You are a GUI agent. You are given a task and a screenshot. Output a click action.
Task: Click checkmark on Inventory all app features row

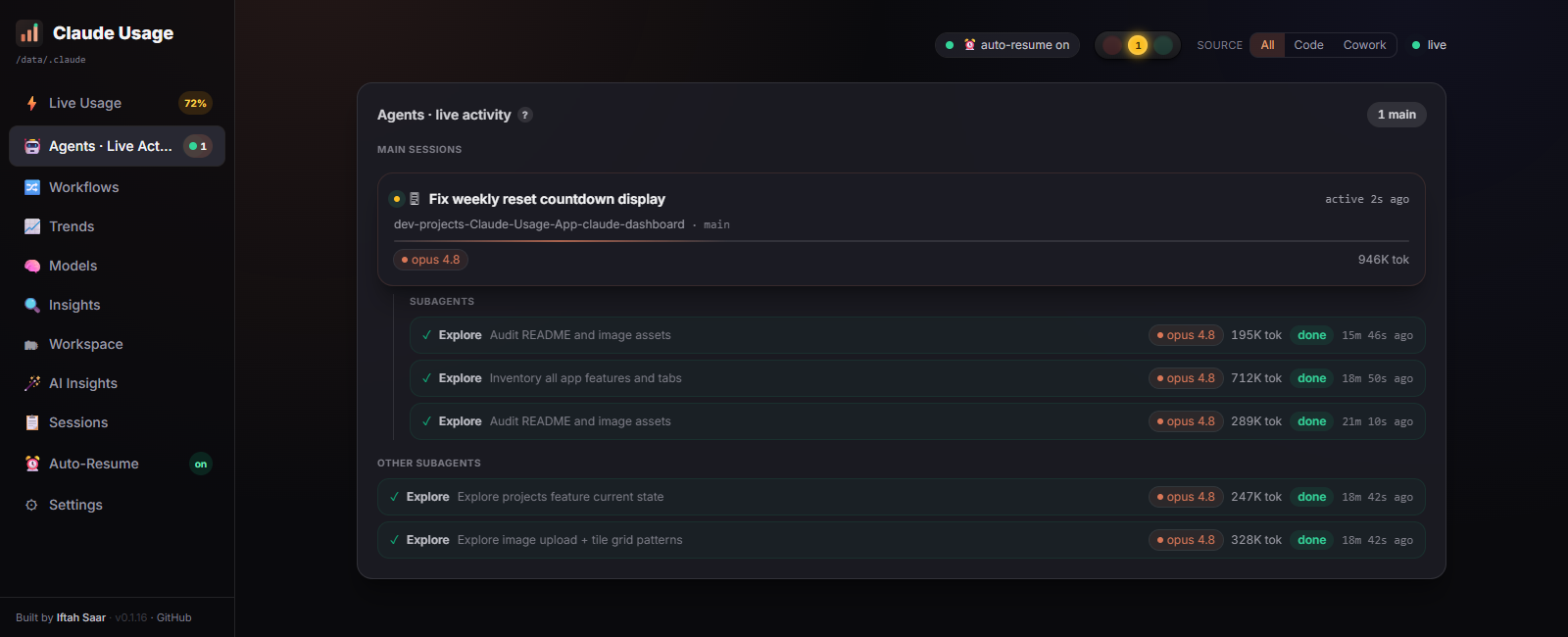point(426,378)
